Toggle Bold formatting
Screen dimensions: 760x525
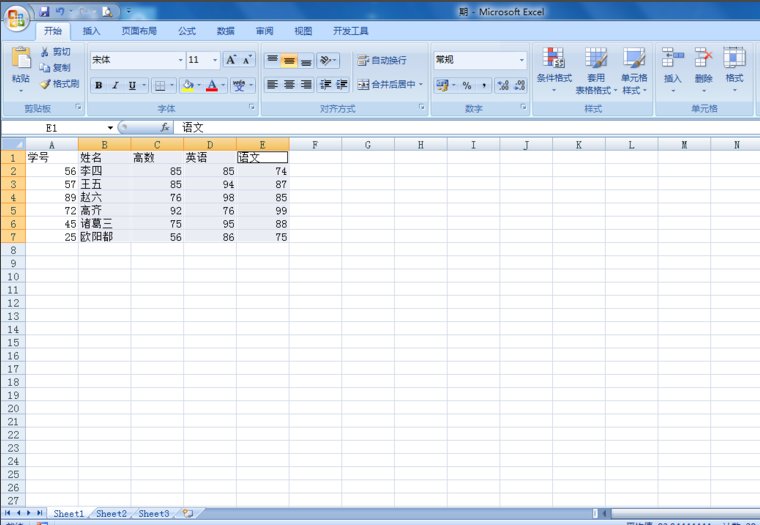click(98, 86)
